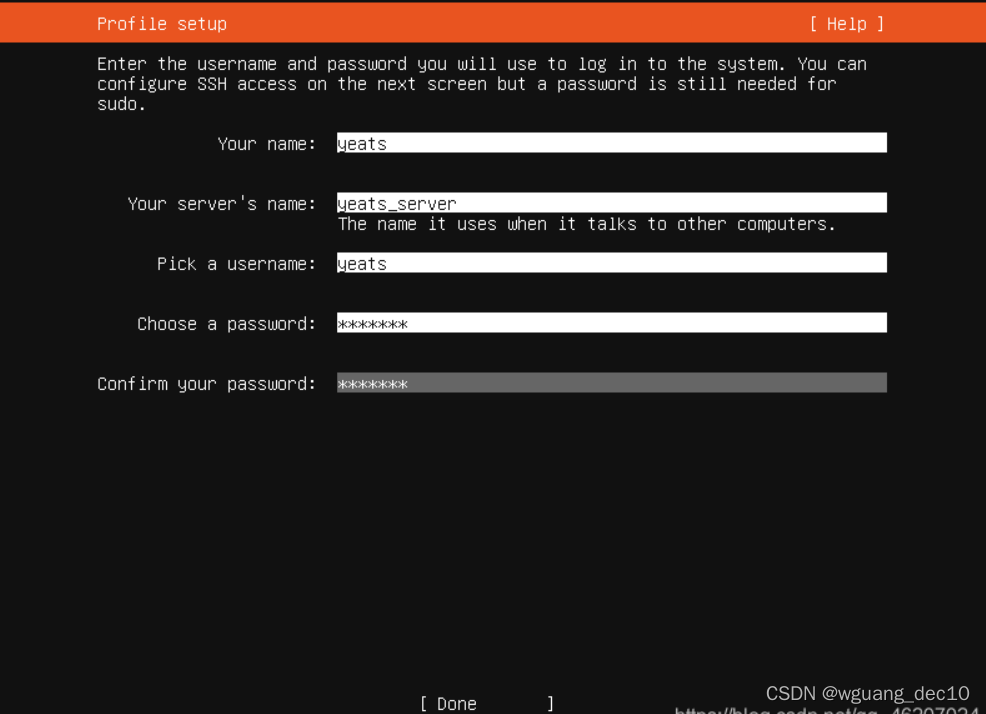The height and width of the screenshot is (714, 986).
Task: Open the Help menu in header
Action: tap(846, 24)
